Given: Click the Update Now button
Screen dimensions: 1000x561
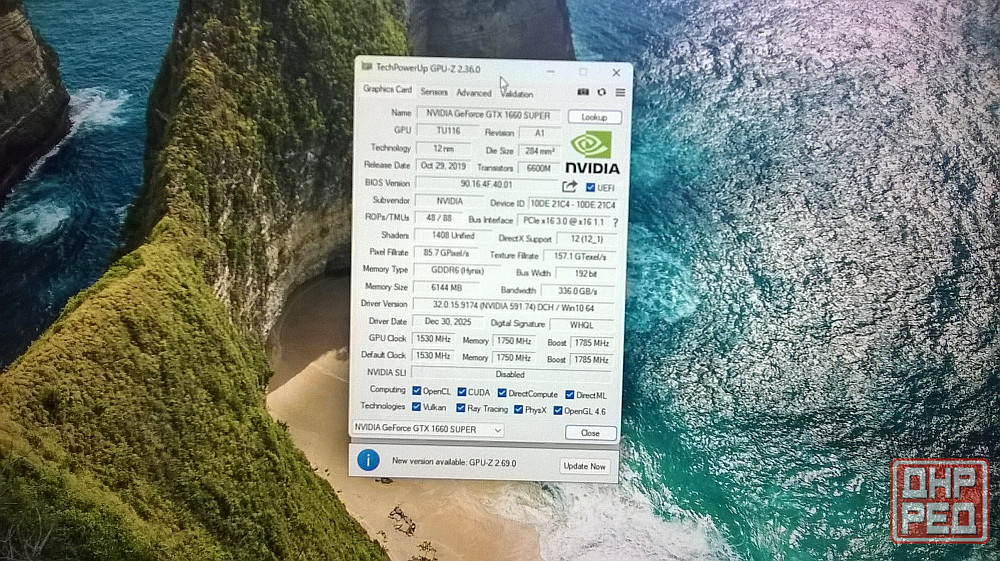Looking at the screenshot, I should (x=584, y=466).
